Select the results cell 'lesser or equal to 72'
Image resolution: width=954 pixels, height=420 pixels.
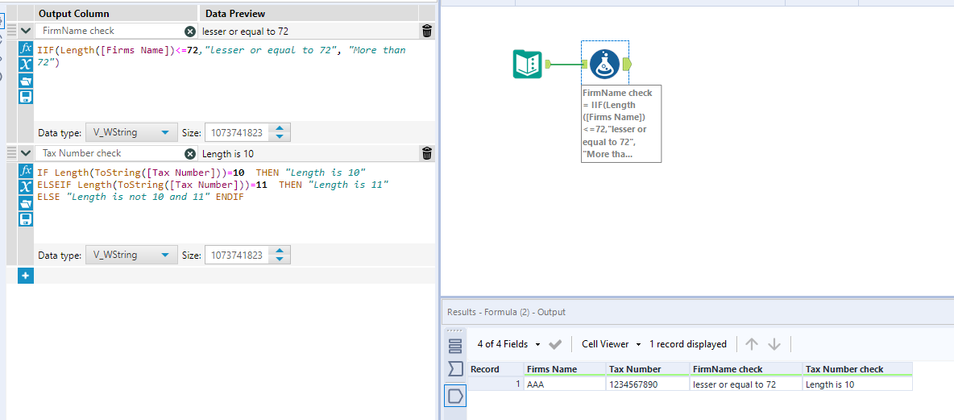[746, 384]
